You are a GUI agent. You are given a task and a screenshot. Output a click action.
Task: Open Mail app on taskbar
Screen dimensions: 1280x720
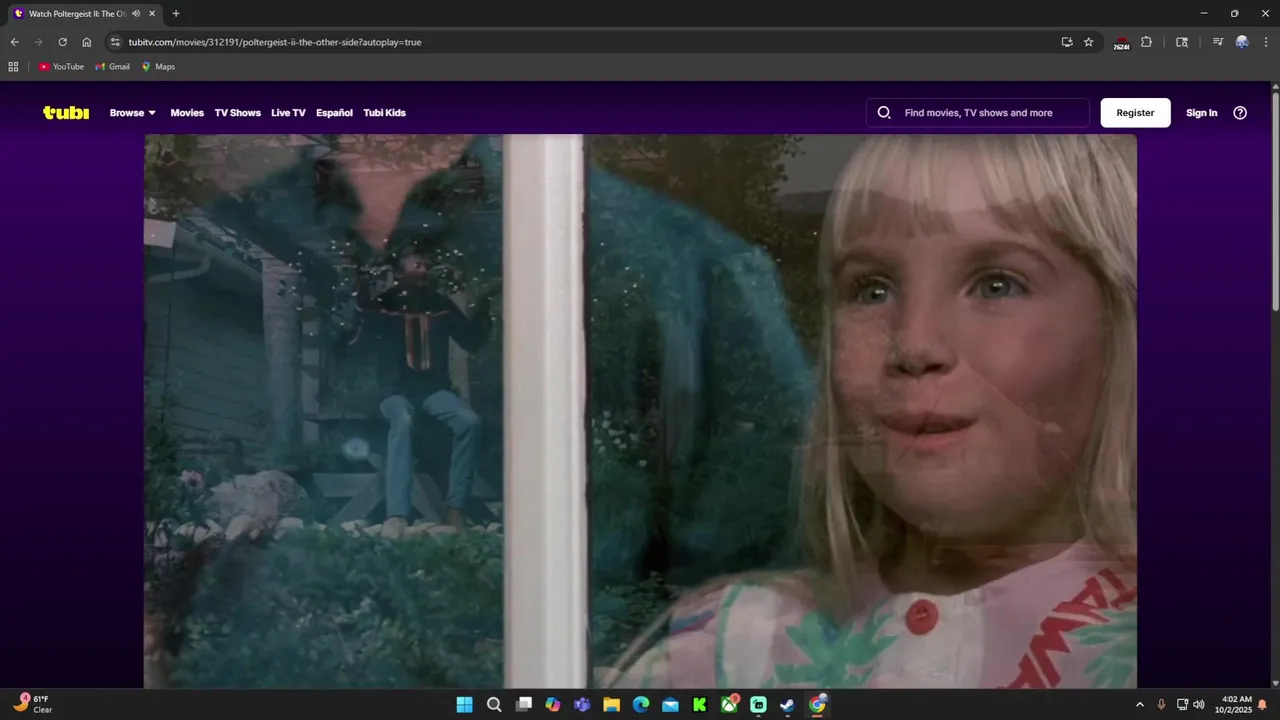point(670,705)
